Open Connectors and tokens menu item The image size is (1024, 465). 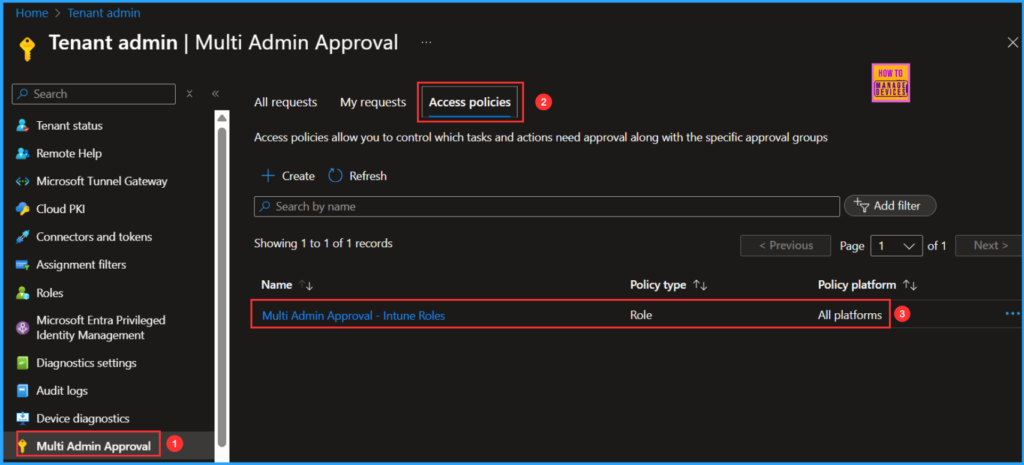tap(94, 237)
